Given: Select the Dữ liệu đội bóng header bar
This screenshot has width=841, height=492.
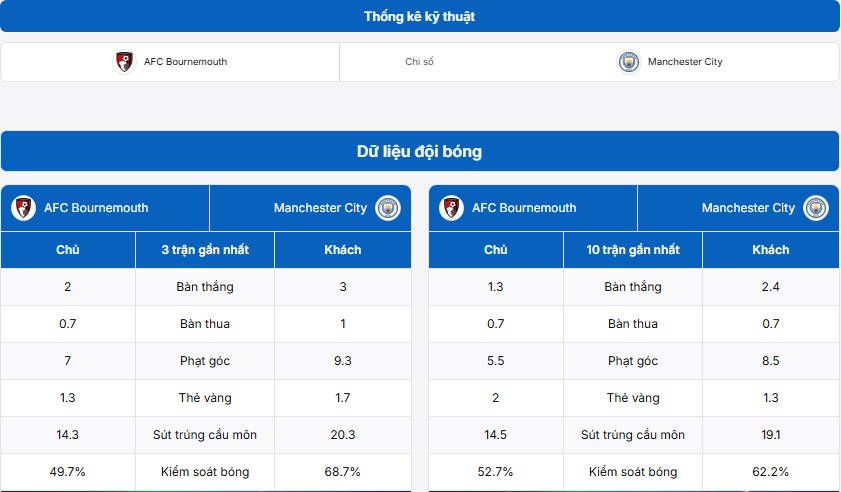Looking at the screenshot, I should click(420, 151).
